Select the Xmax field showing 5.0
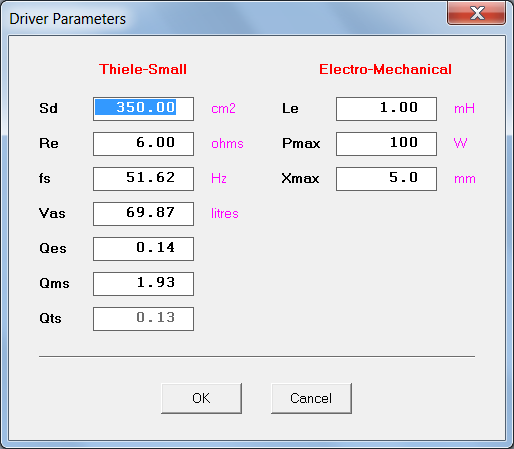 pyautogui.click(x=386, y=179)
